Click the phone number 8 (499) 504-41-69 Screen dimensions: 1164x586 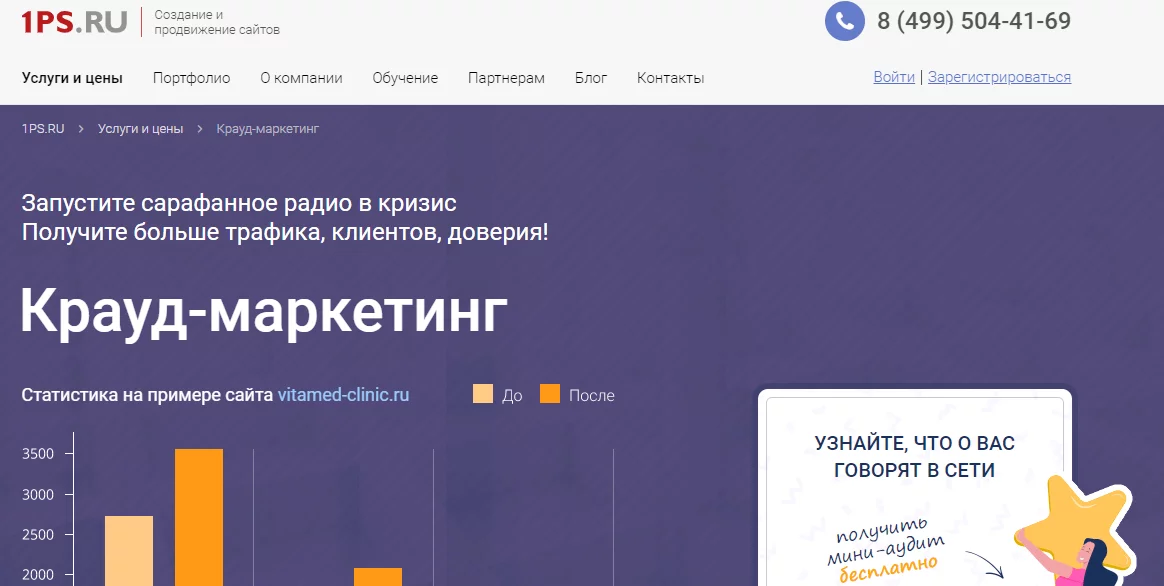pyautogui.click(x=974, y=21)
